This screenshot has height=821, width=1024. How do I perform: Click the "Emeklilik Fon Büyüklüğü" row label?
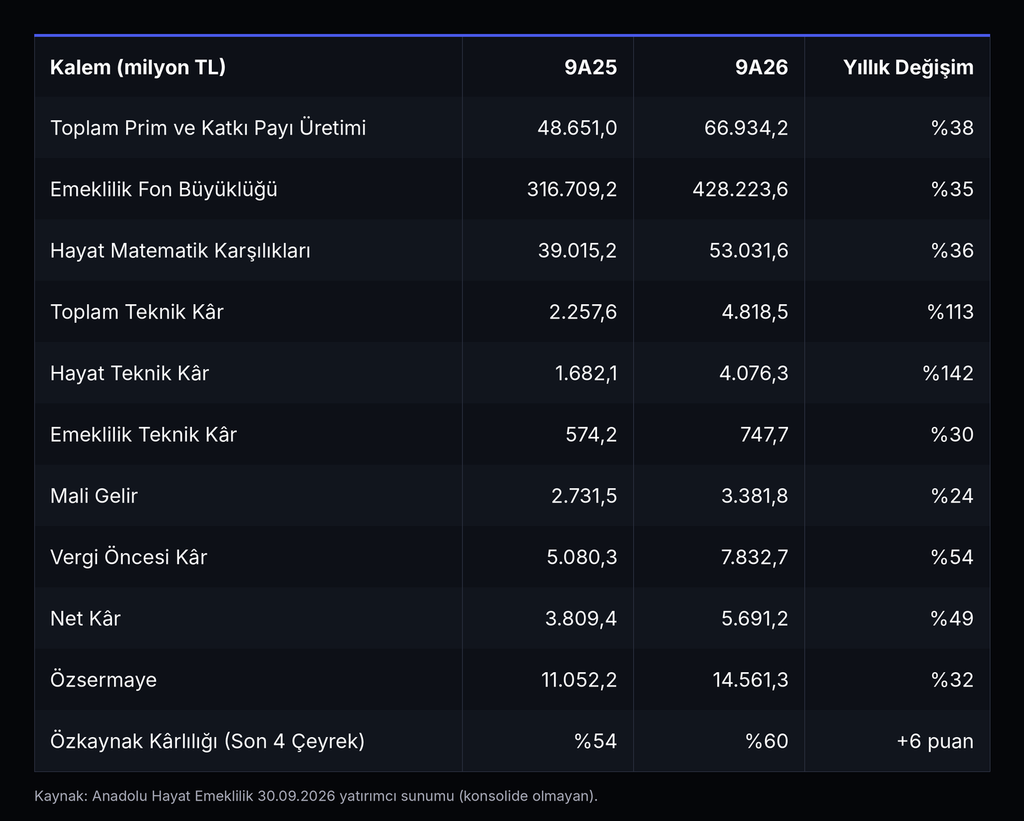coord(164,189)
